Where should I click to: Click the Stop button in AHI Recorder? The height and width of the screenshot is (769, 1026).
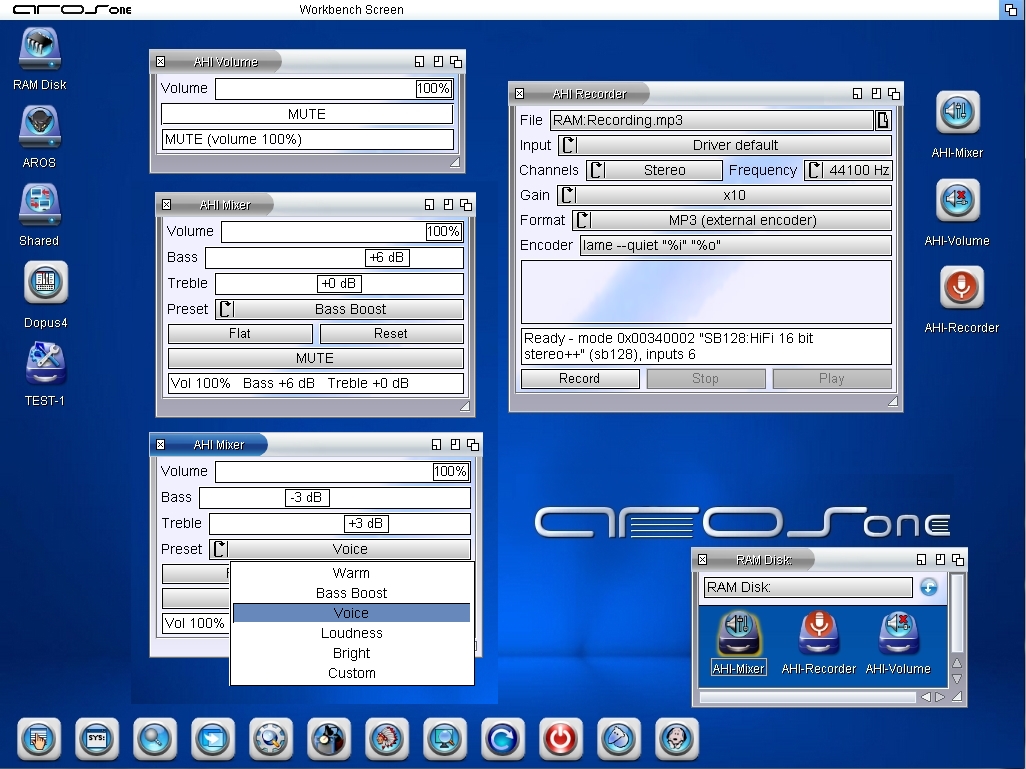coord(706,378)
